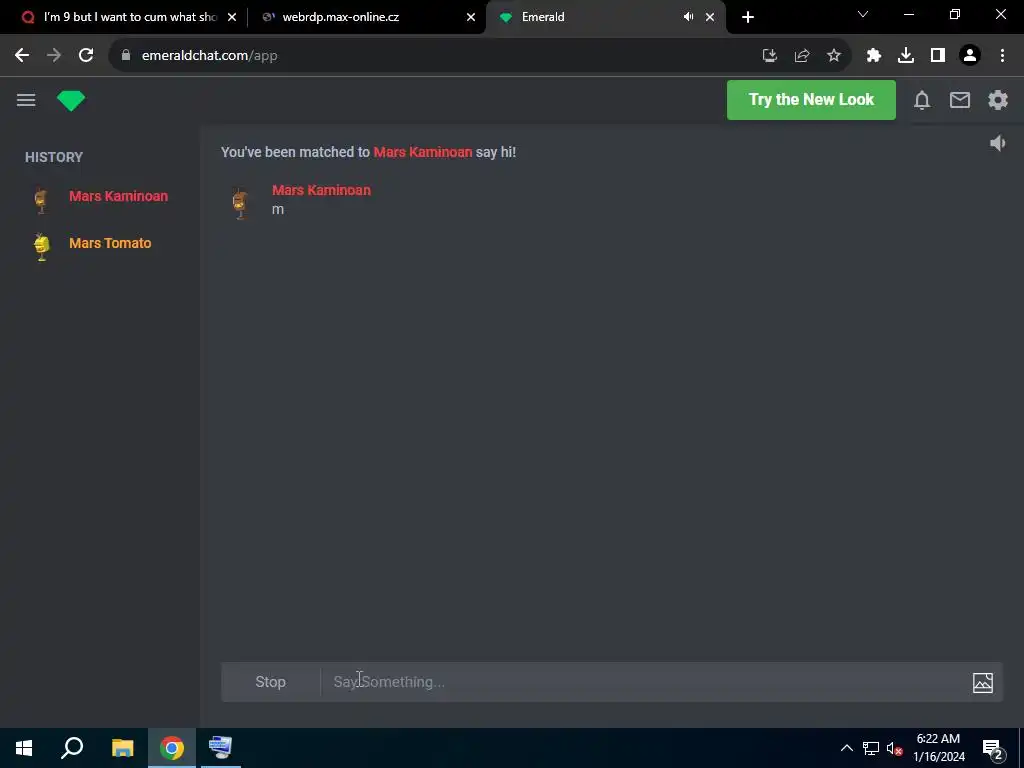Click the muted volume tray icon

tap(895, 748)
